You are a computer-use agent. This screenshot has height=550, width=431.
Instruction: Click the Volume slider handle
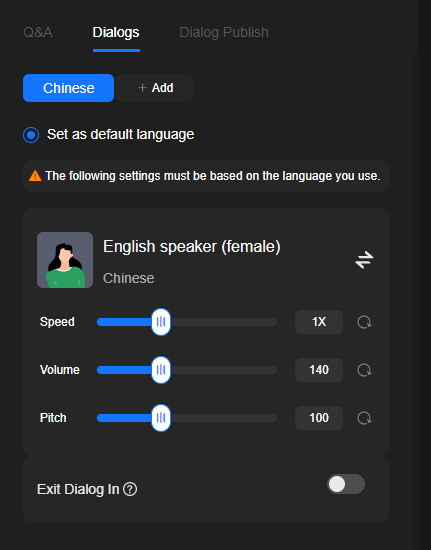click(161, 370)
